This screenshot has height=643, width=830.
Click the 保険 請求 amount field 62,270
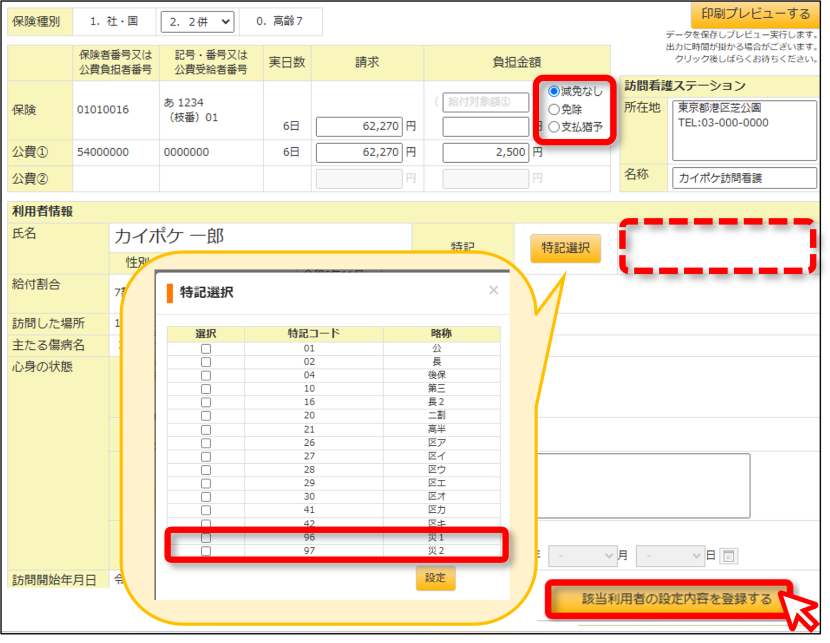coord(359,126)
